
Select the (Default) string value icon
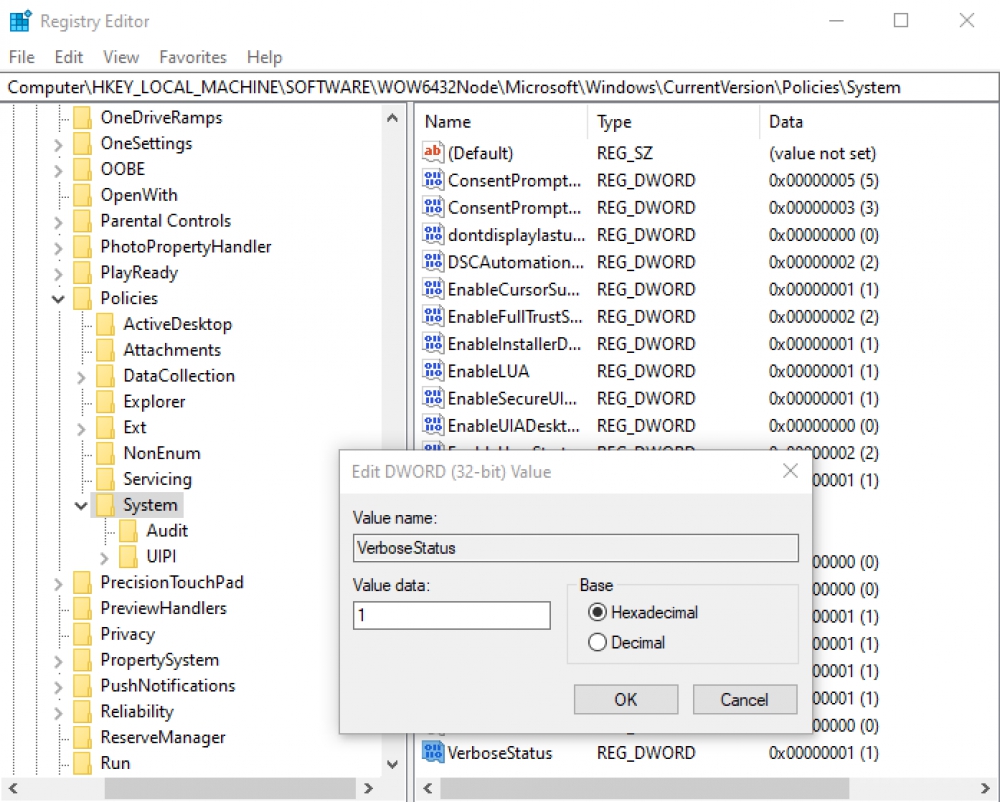[x=432, y=152]
